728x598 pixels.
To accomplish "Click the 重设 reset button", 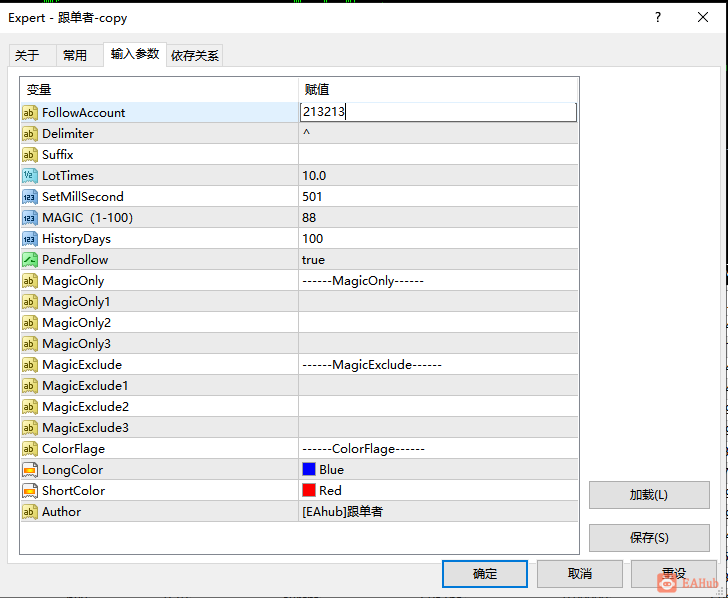I will coord(674,574).
